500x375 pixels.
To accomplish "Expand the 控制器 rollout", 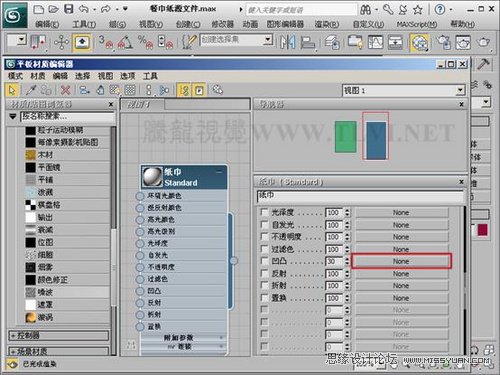I will [59, 335].
